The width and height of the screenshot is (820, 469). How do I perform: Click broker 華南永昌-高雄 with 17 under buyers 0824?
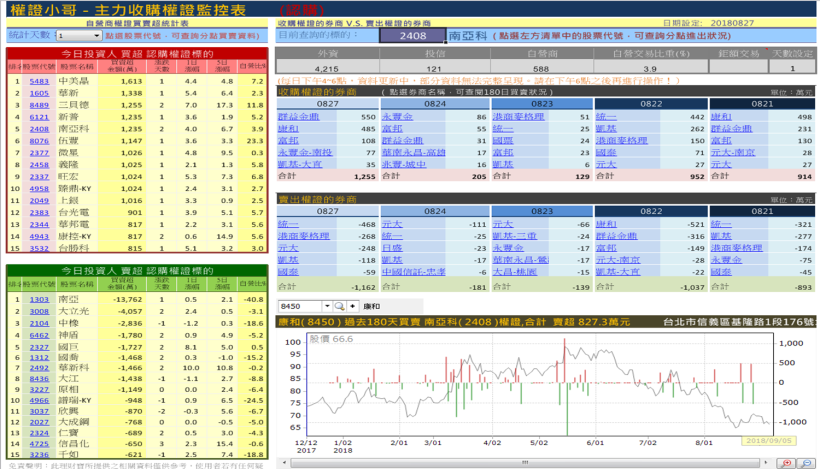(413, 153)
